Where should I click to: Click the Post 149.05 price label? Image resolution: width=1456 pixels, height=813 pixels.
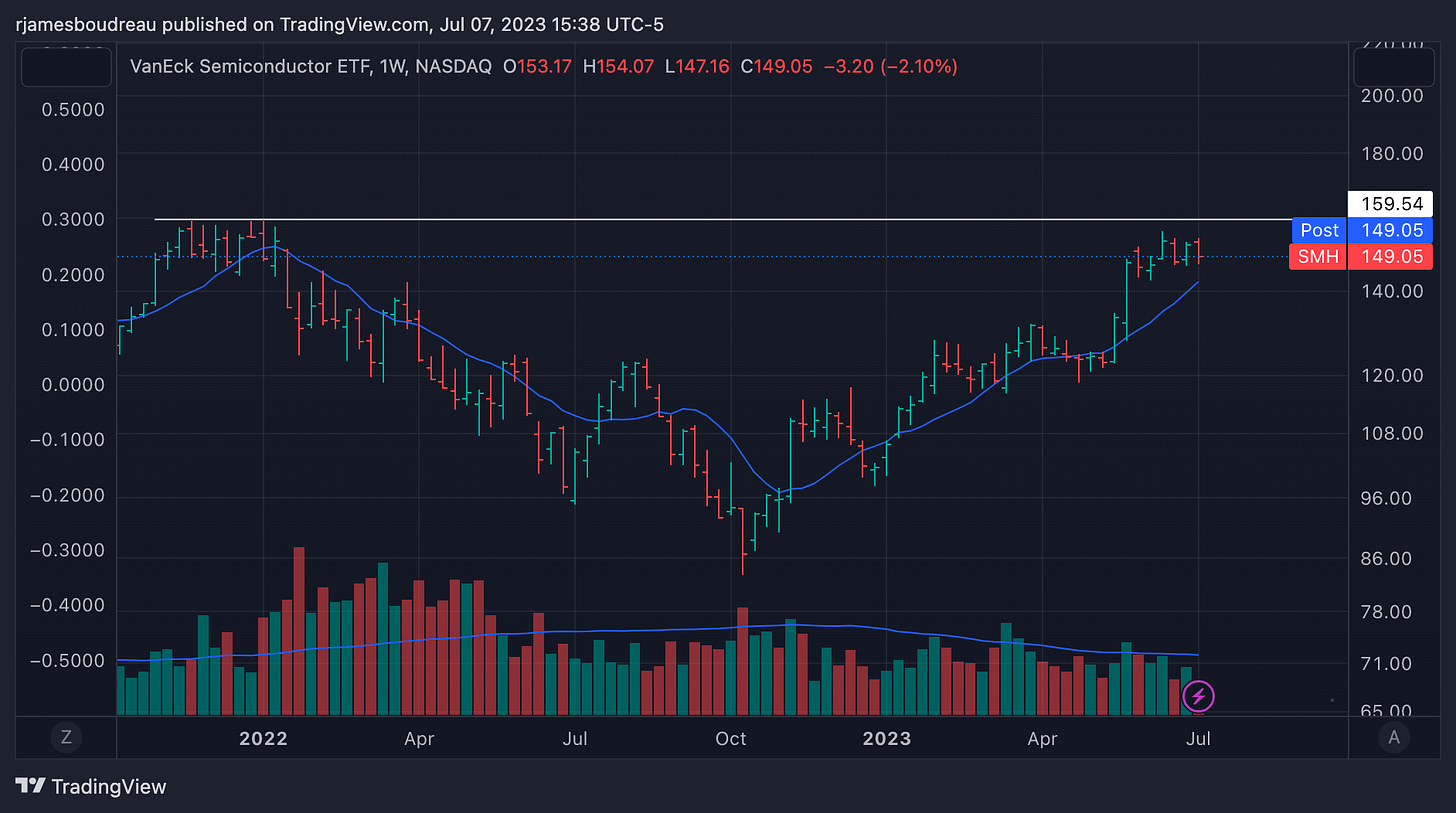pyautogui.click(x=1361, y=230)
